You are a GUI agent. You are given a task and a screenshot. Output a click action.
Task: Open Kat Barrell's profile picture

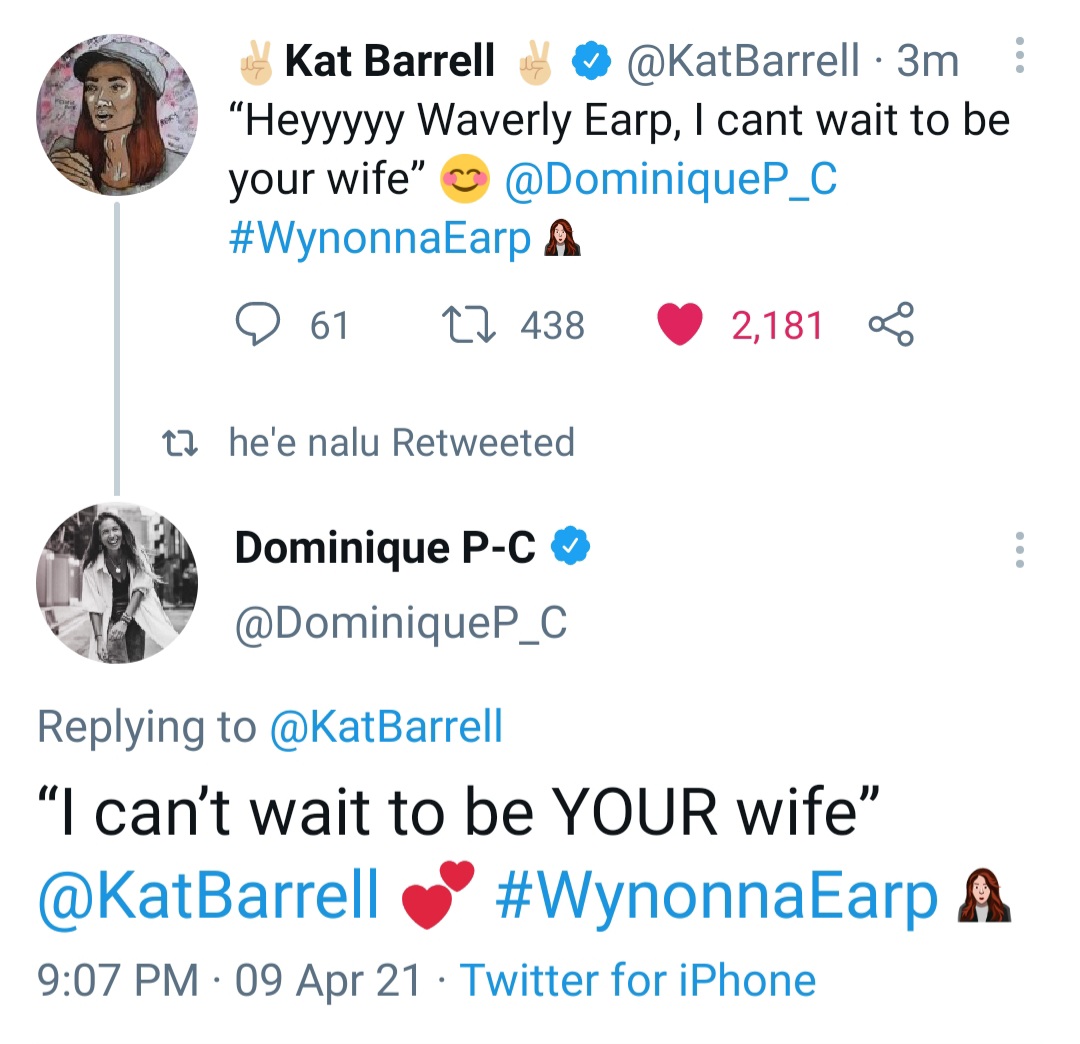point(117,115)
